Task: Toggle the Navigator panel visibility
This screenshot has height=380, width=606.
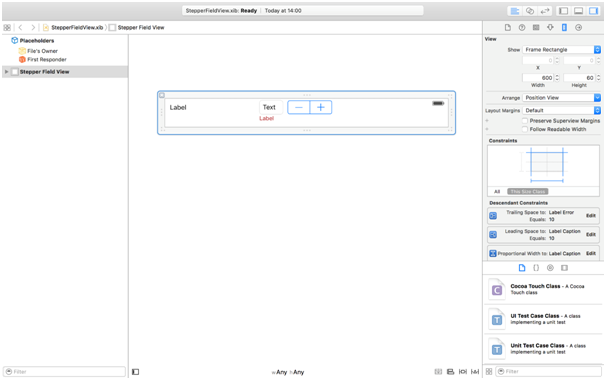Action: 563,11
